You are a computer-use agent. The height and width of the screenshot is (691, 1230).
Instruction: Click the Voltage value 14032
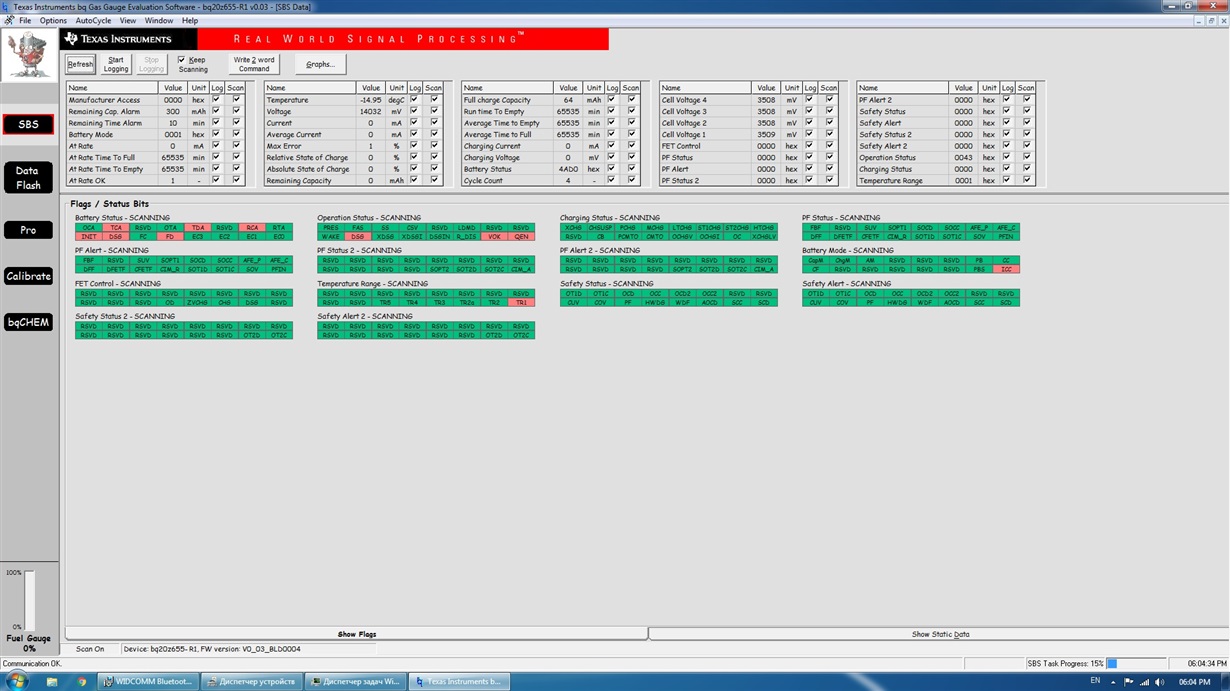[x=370, y=111]
